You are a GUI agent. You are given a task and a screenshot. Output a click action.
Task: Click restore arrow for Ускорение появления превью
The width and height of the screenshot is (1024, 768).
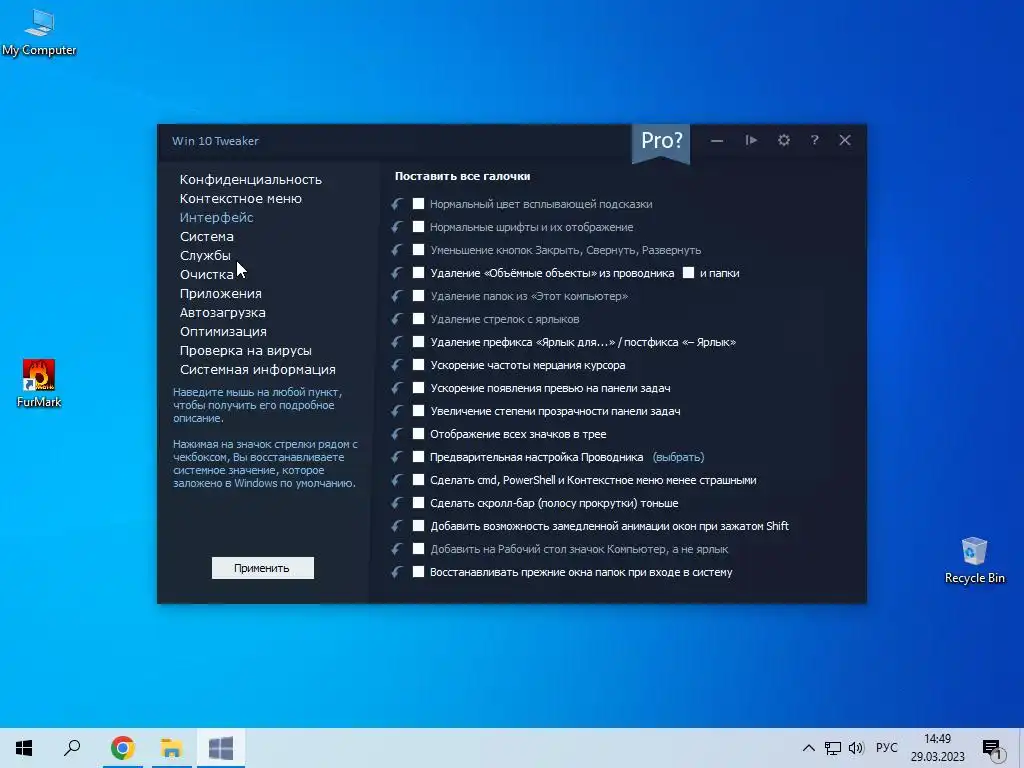pyautogui.click(x=396, y=388)
